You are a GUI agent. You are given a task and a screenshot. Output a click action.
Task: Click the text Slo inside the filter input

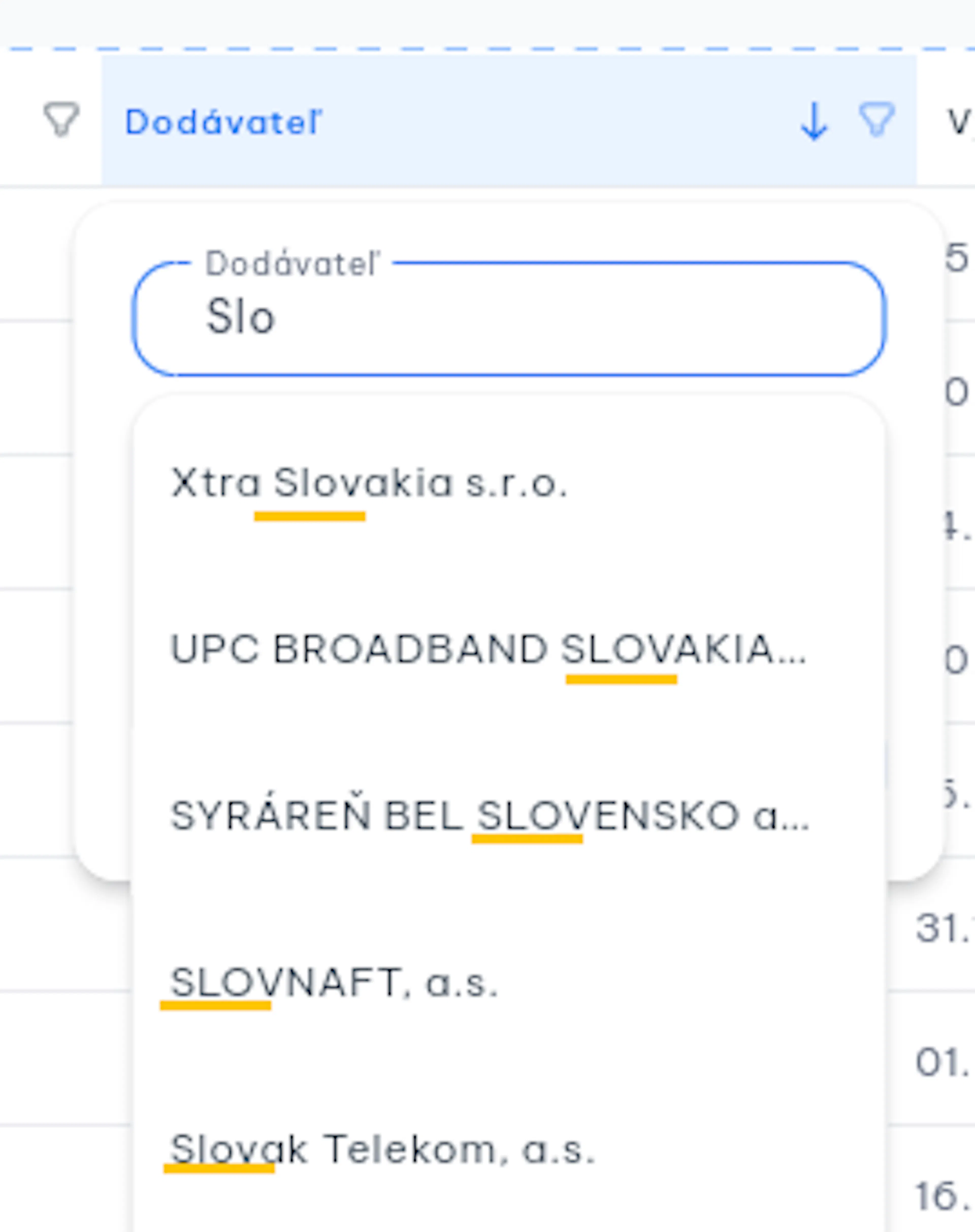click(x=240, y=317)
